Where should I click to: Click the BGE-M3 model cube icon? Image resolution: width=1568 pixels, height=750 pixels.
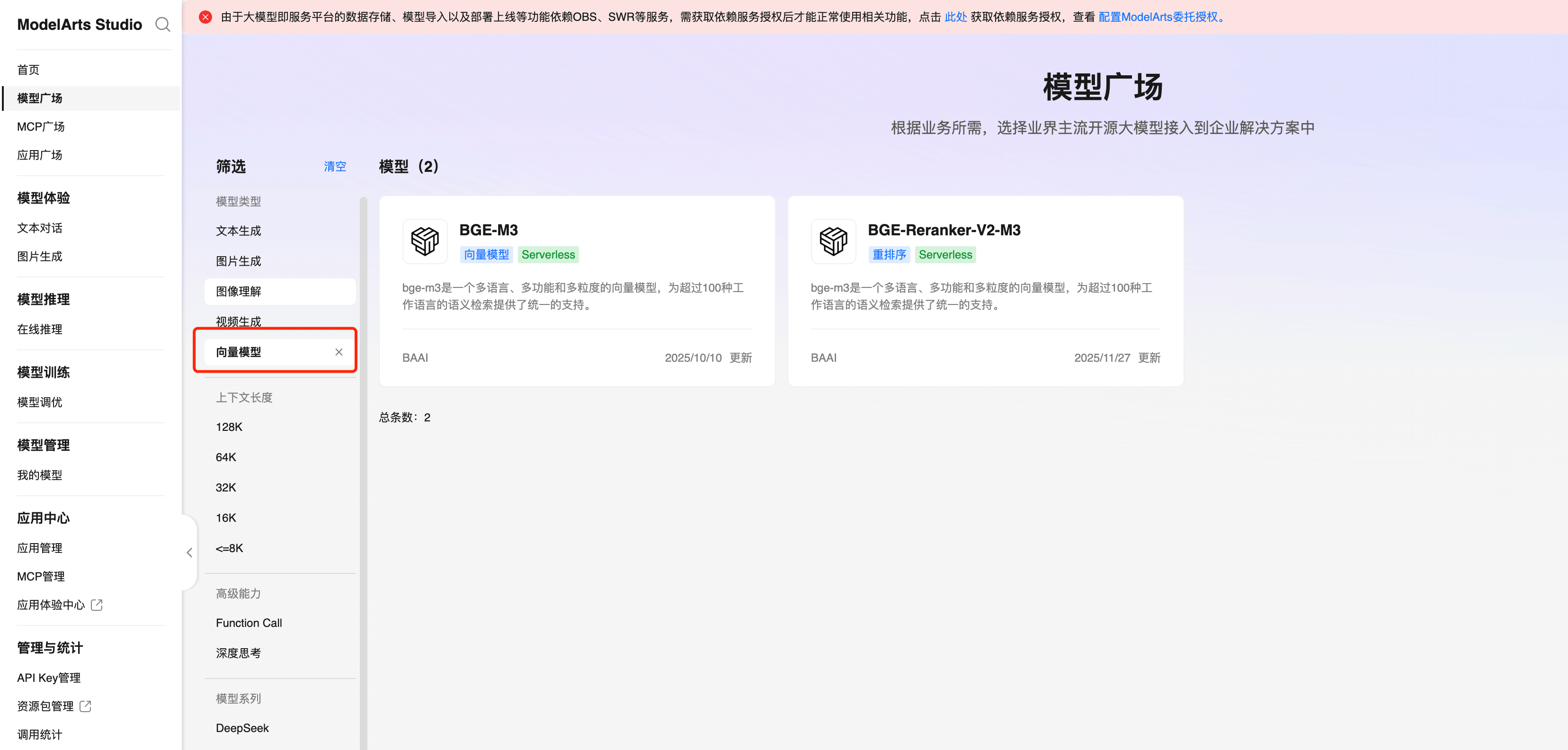(x=425, y=241)
